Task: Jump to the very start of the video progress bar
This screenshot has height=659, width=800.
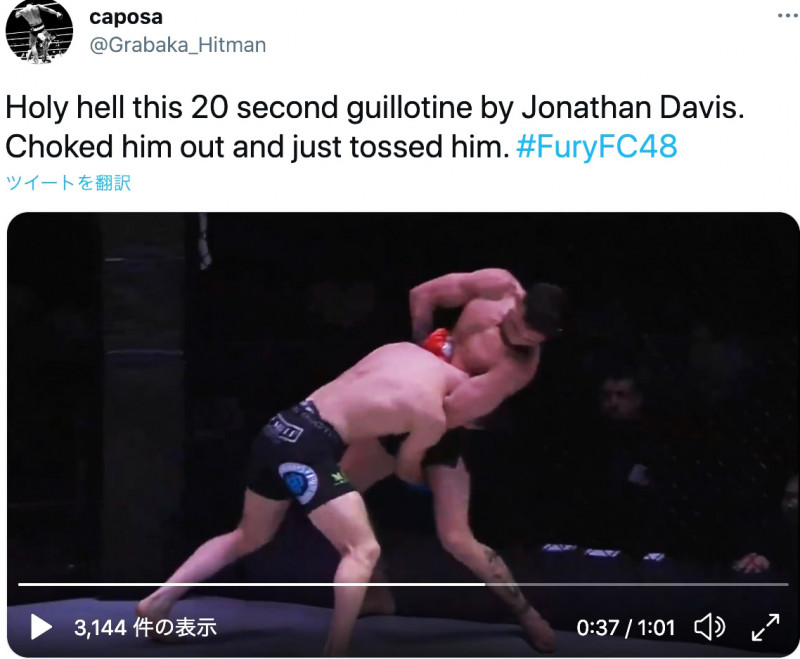Action: tap(19, 584)
